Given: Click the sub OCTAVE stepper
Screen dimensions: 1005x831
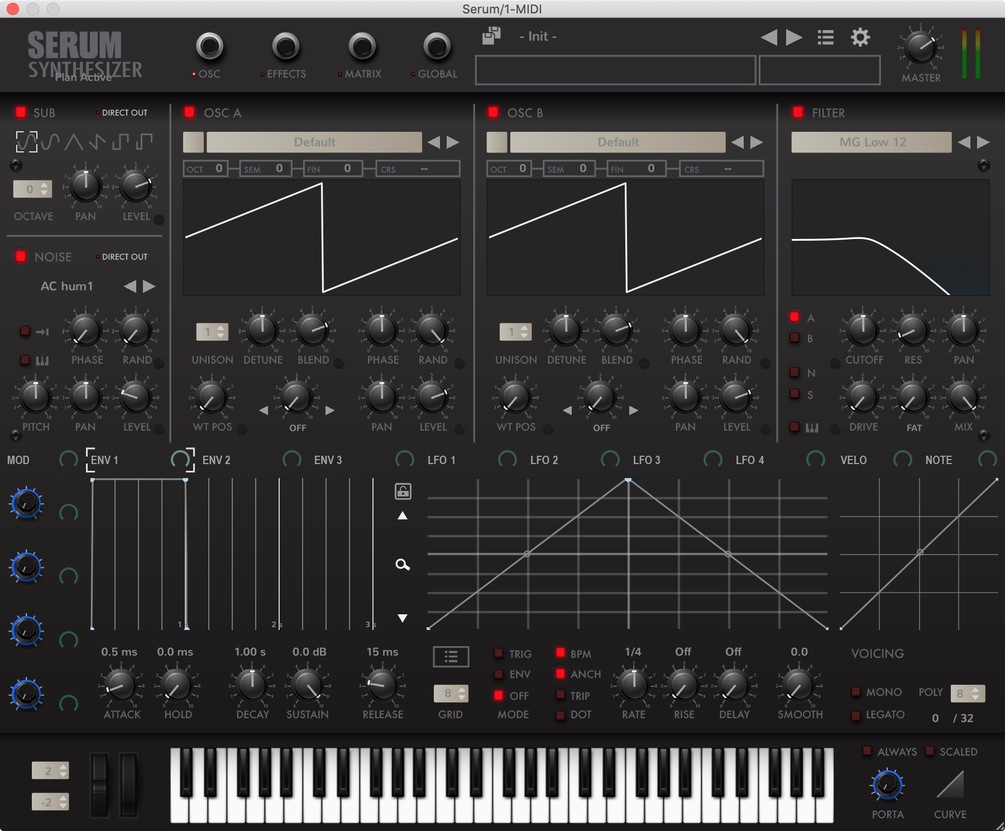Looking at the screenshot, I should (x=32, y=189).
